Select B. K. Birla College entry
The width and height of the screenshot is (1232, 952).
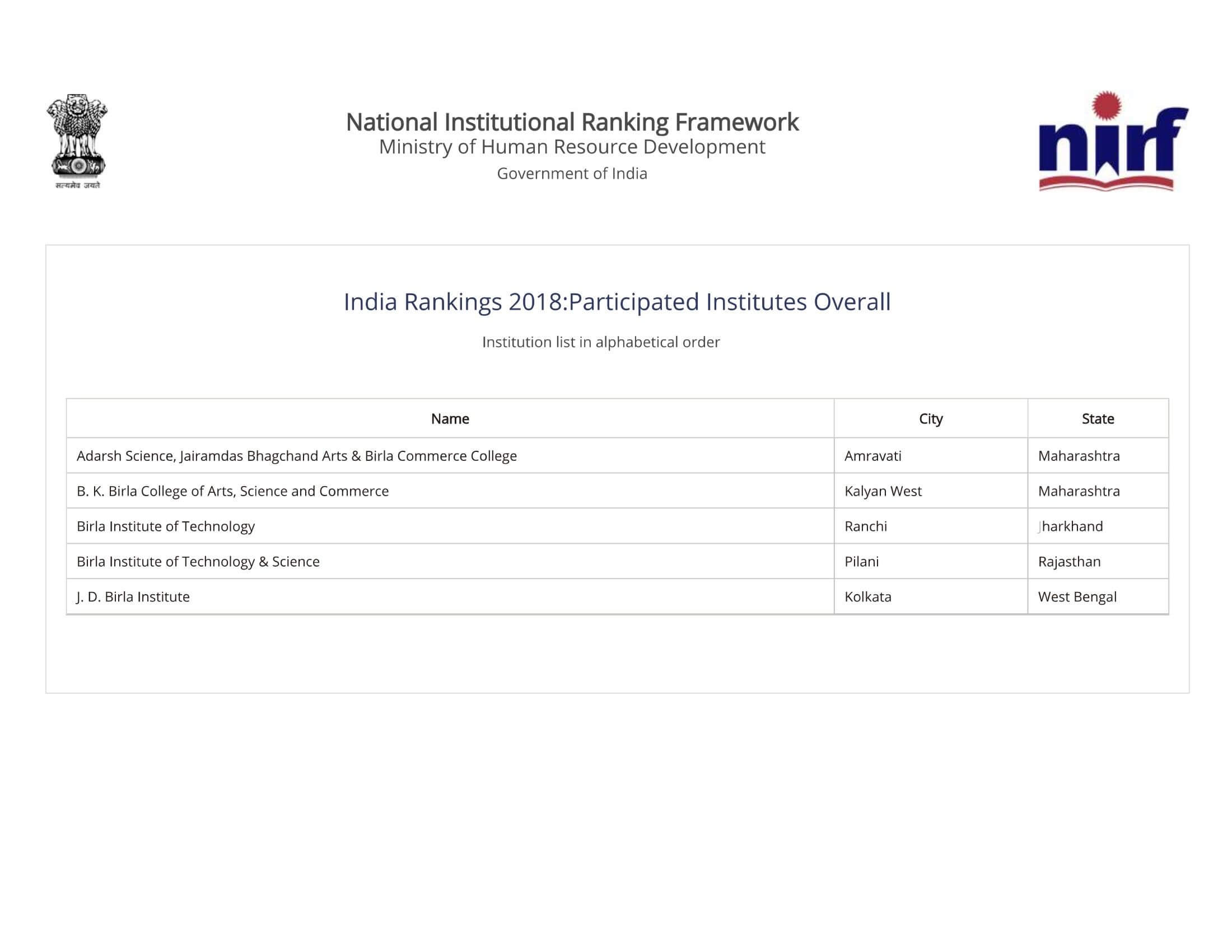(x=232, y=491)
